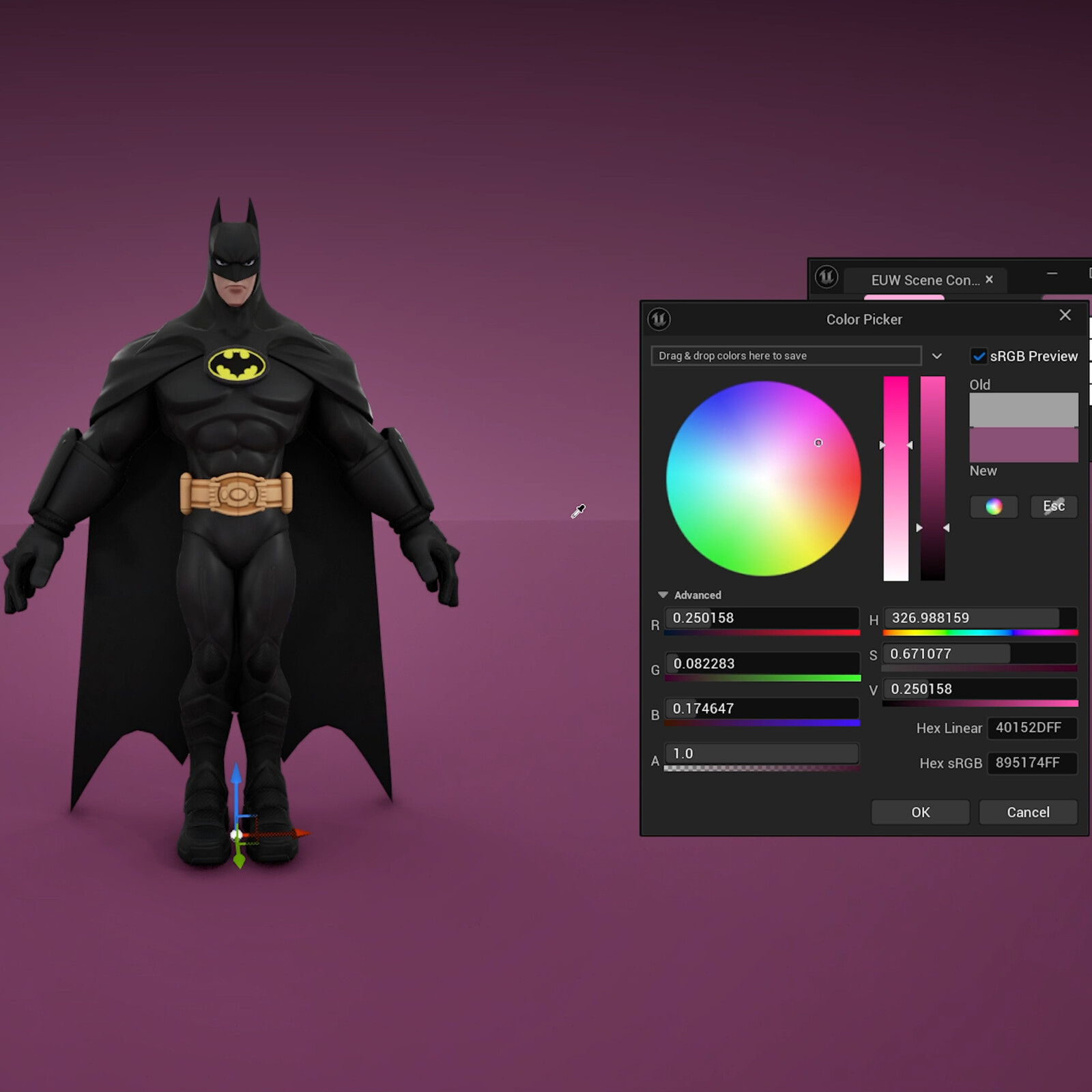Click the Hex Linear field 40152DFF
Screen dimensions: 1092x1092
coord(1033,728)
